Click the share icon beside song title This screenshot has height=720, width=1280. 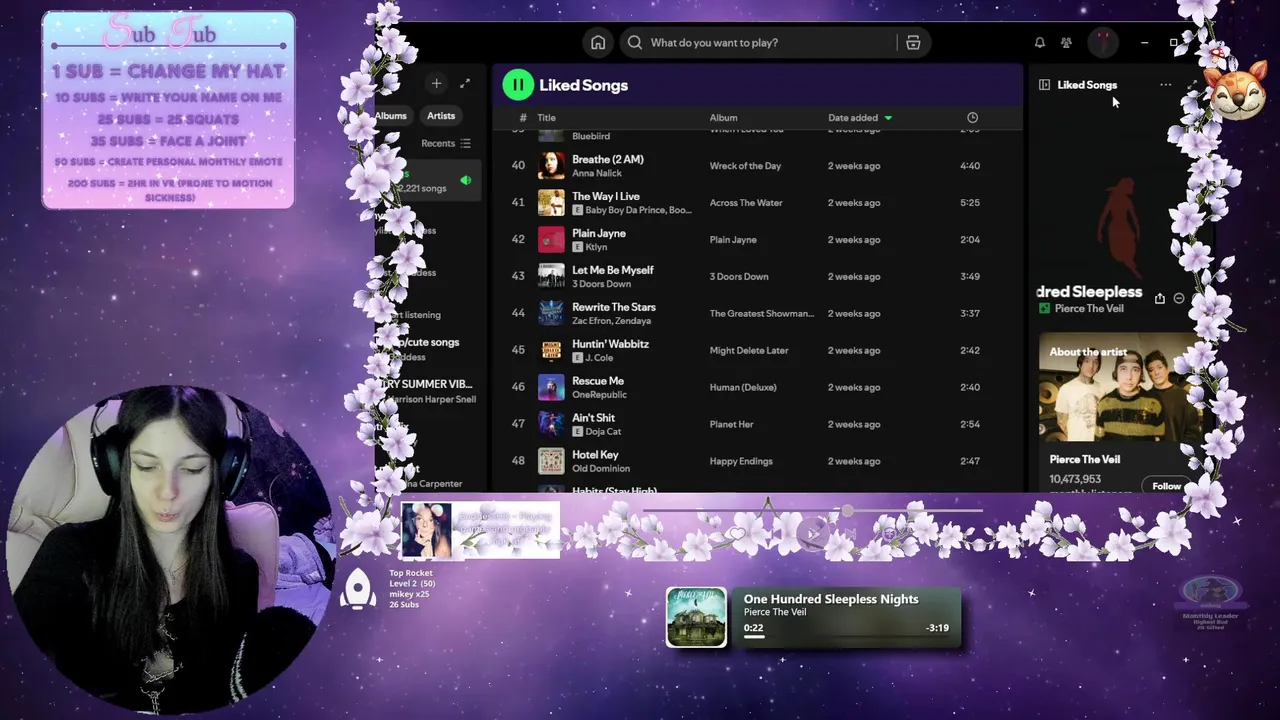click(1160, 298)
